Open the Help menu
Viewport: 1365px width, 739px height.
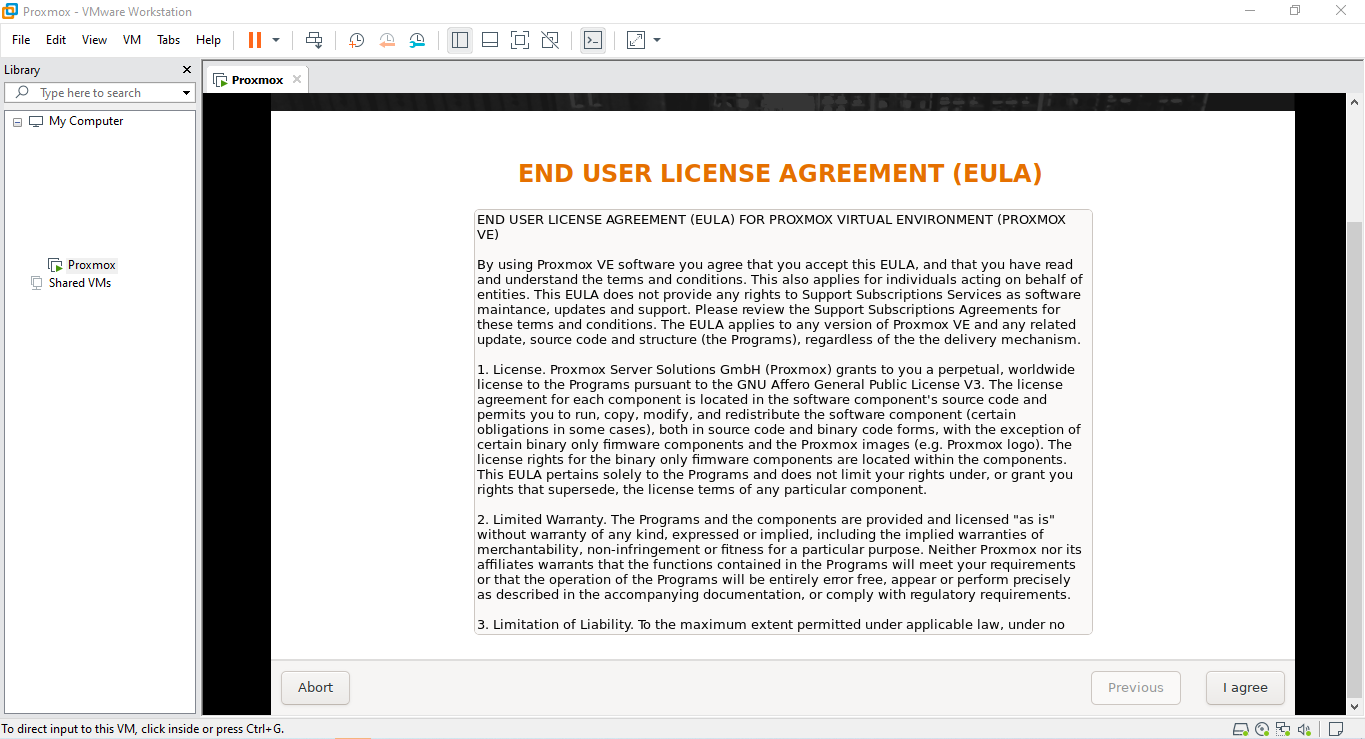208,40
